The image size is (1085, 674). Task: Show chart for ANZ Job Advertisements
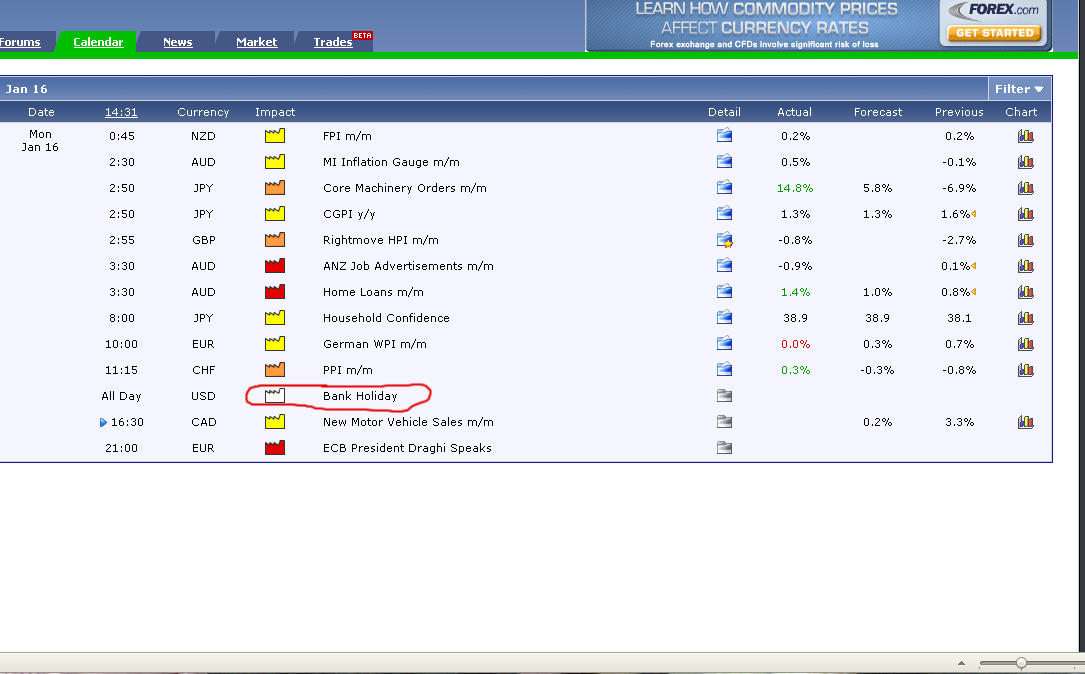click(x=1025, y=266)
